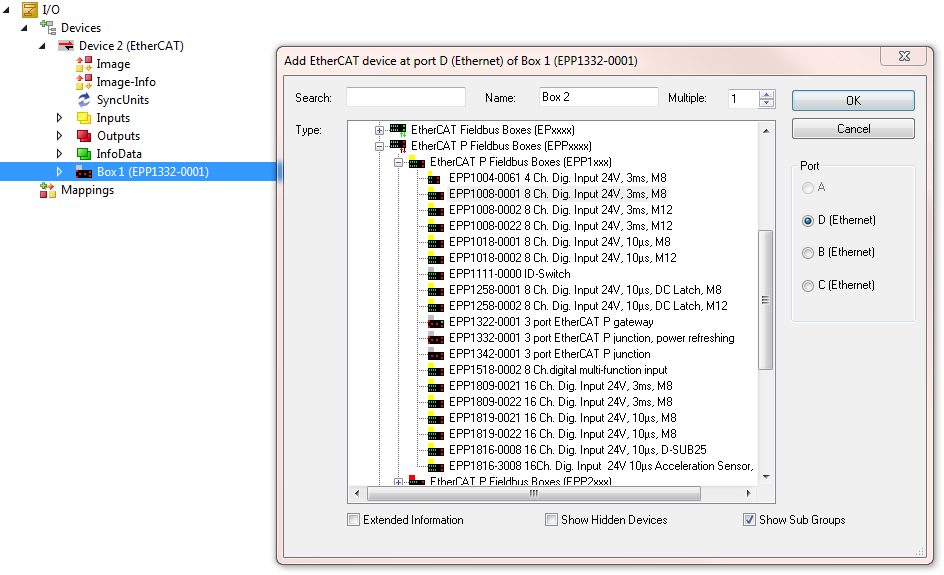The width and height of the screenshot is (944, 575).
Task: Expand EtherCAT Fieldbus Boxes (EPxxxx) group
Action: click(x=379, y=130)
